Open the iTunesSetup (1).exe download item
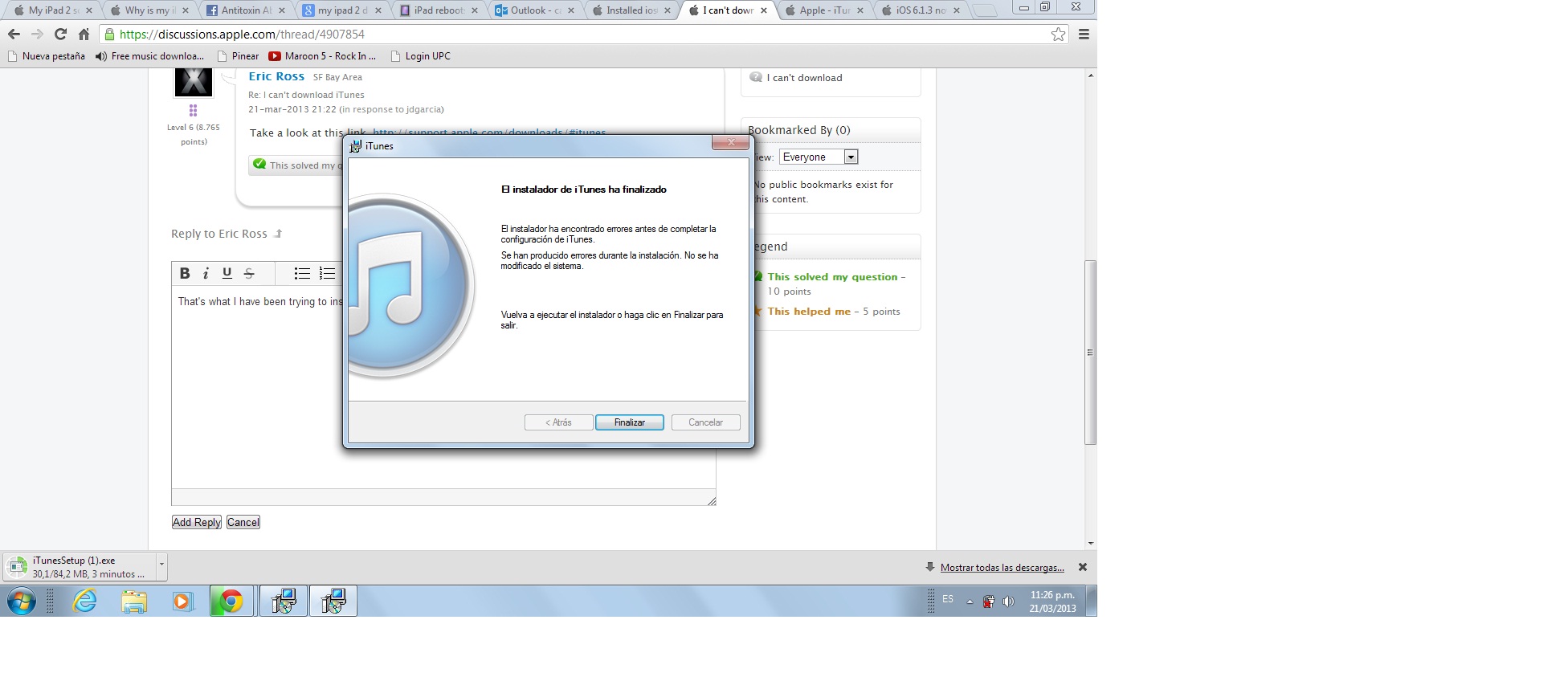 (x=80, y=567)
